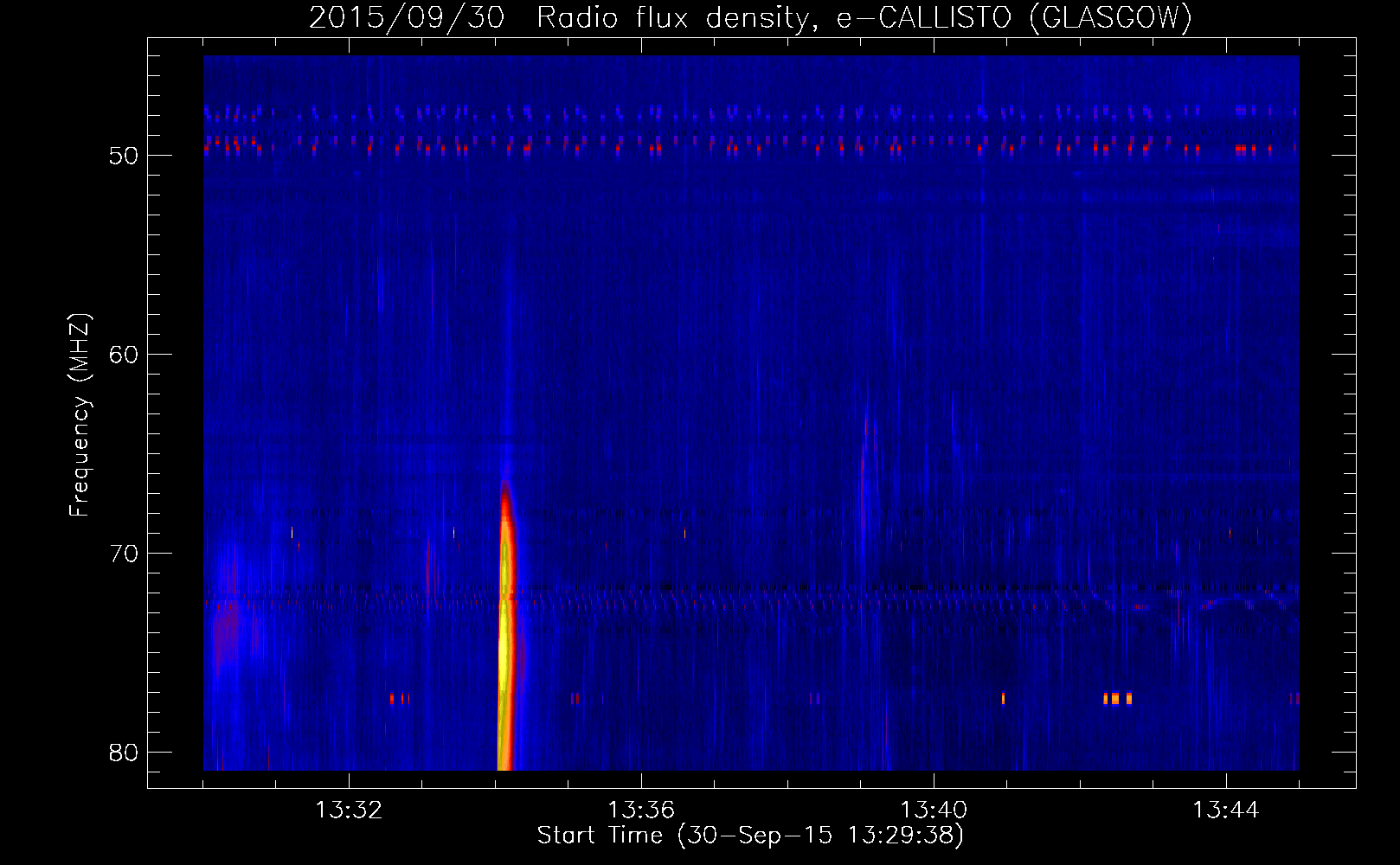The image size is (1400, 865).
Task: Click the 80 frequency tick label
Action: click(x=124, y=753)
